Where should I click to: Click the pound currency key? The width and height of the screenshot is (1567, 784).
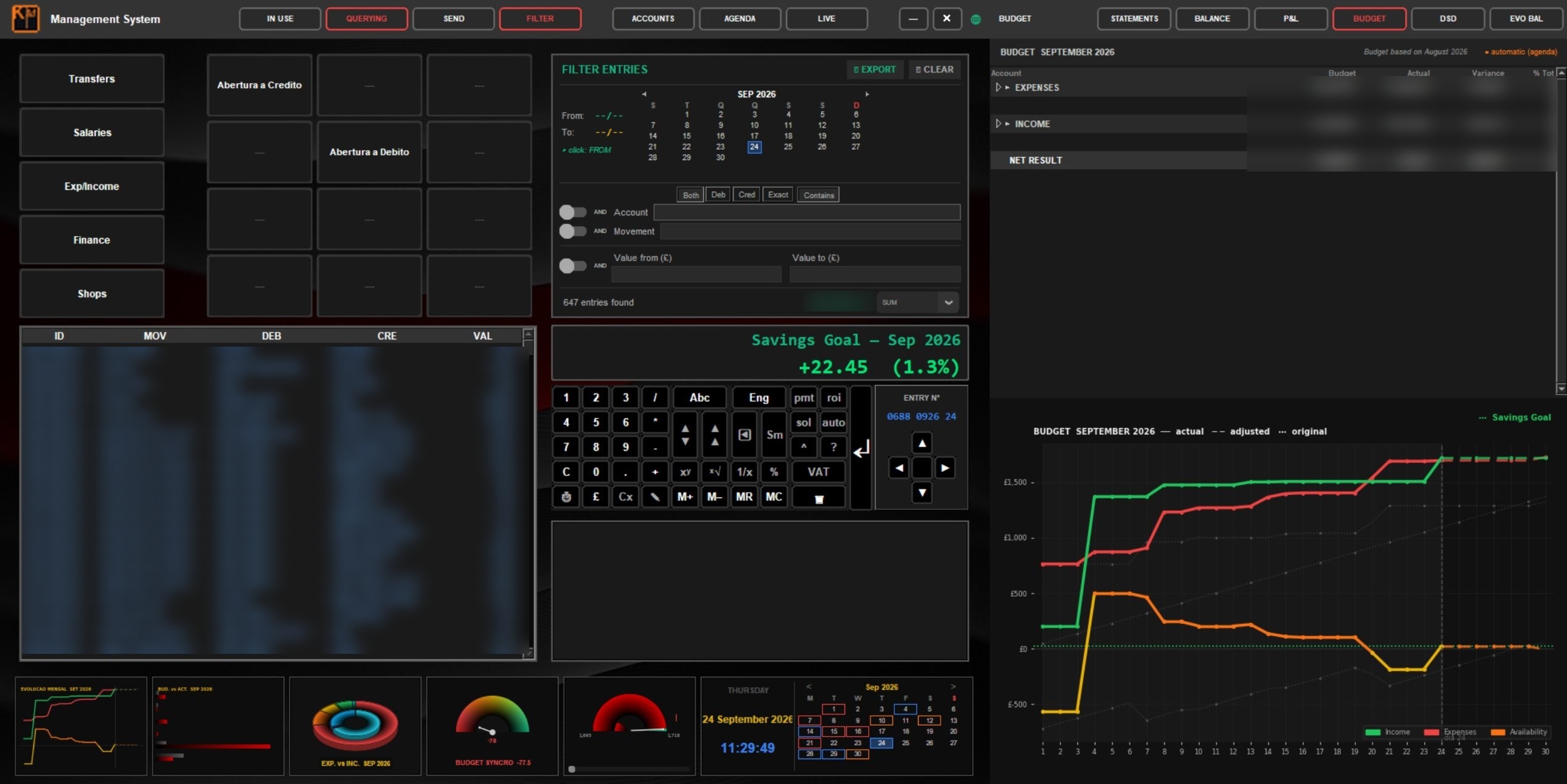(596, 497)
